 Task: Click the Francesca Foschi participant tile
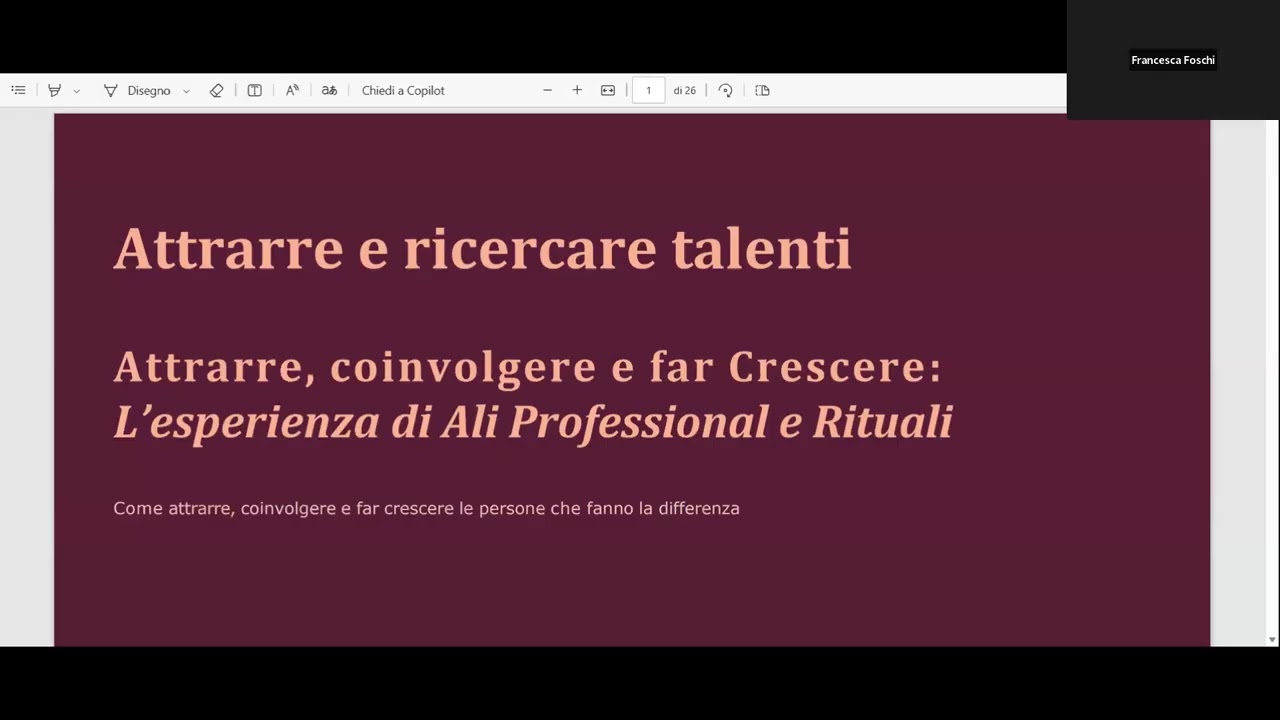coord(1173,60)
